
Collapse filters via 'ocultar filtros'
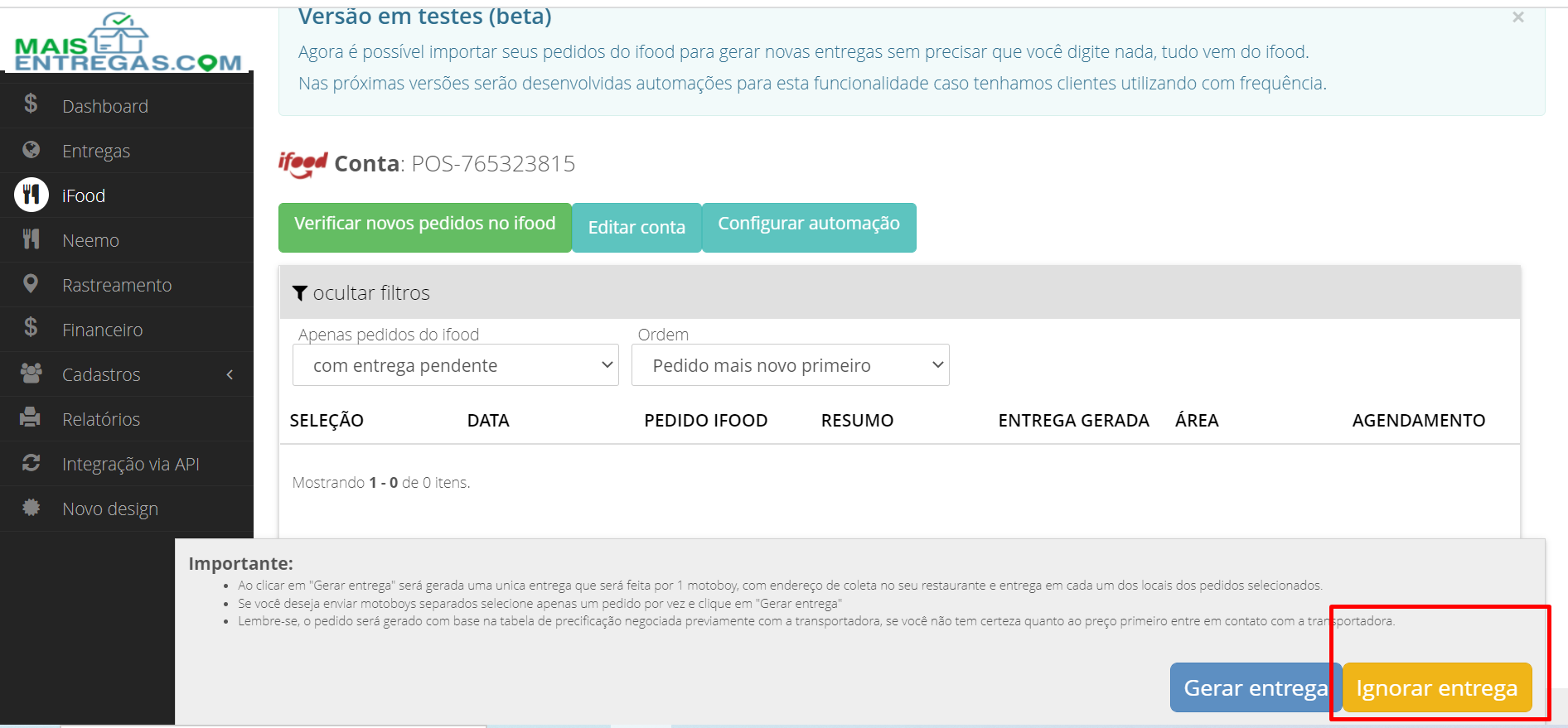tap(371, 293)
